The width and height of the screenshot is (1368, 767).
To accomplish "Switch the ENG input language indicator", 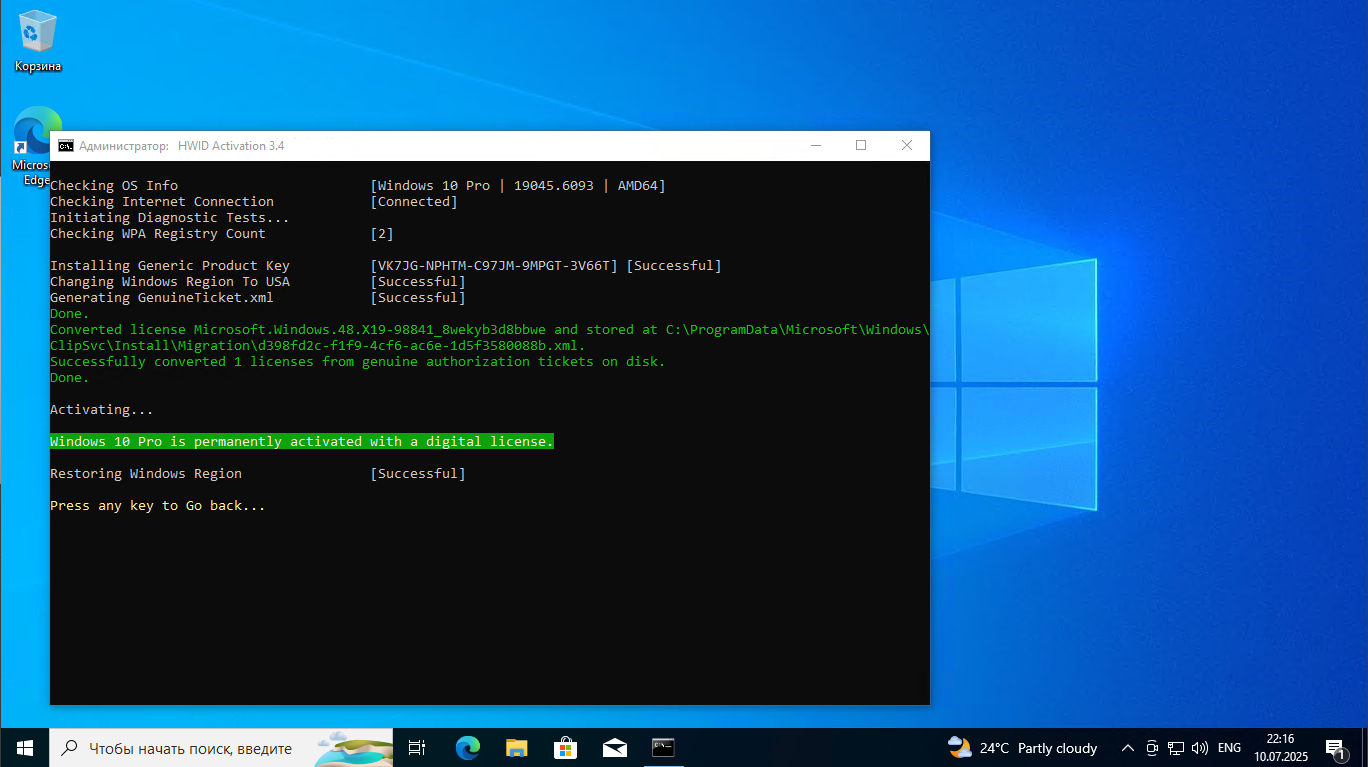I will [1229, 748].
